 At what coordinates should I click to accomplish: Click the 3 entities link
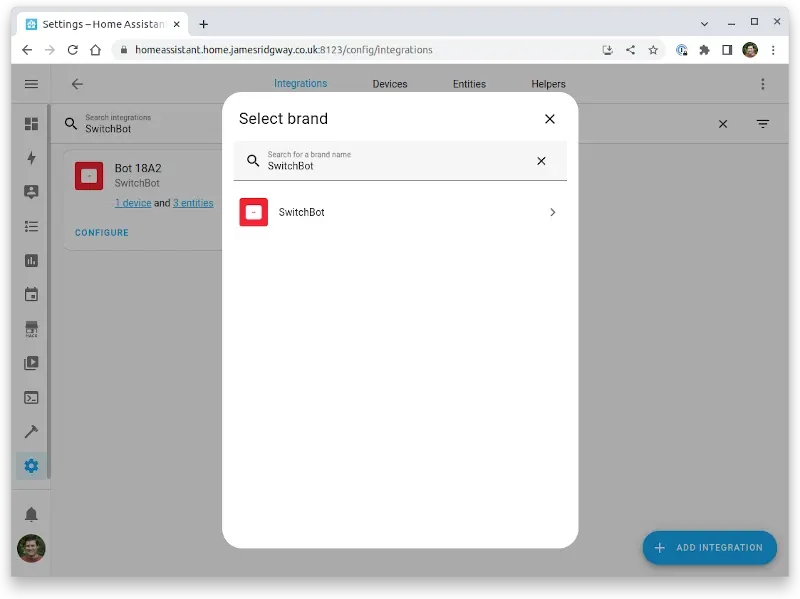193,203
